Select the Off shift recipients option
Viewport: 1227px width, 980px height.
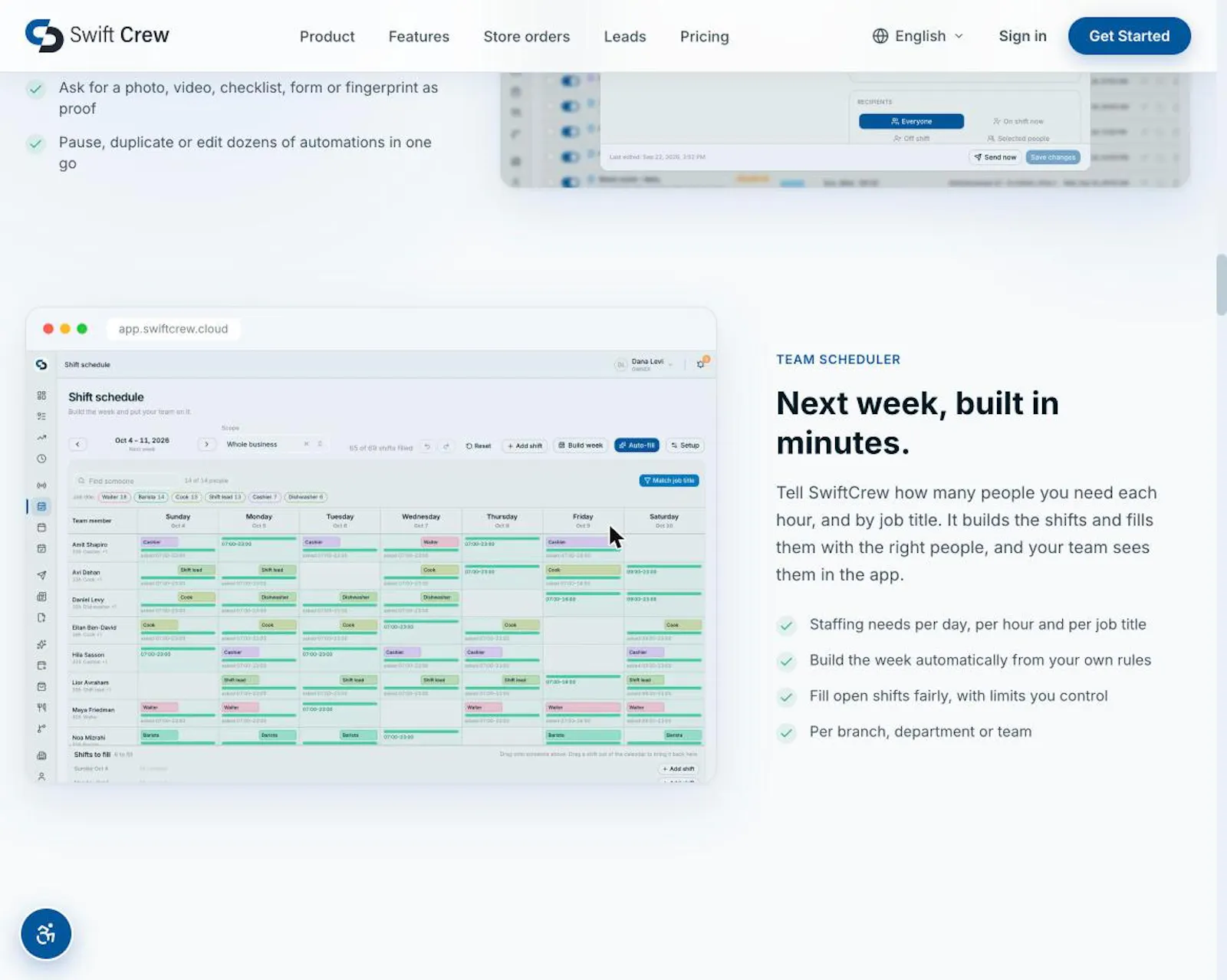(911, 139)
